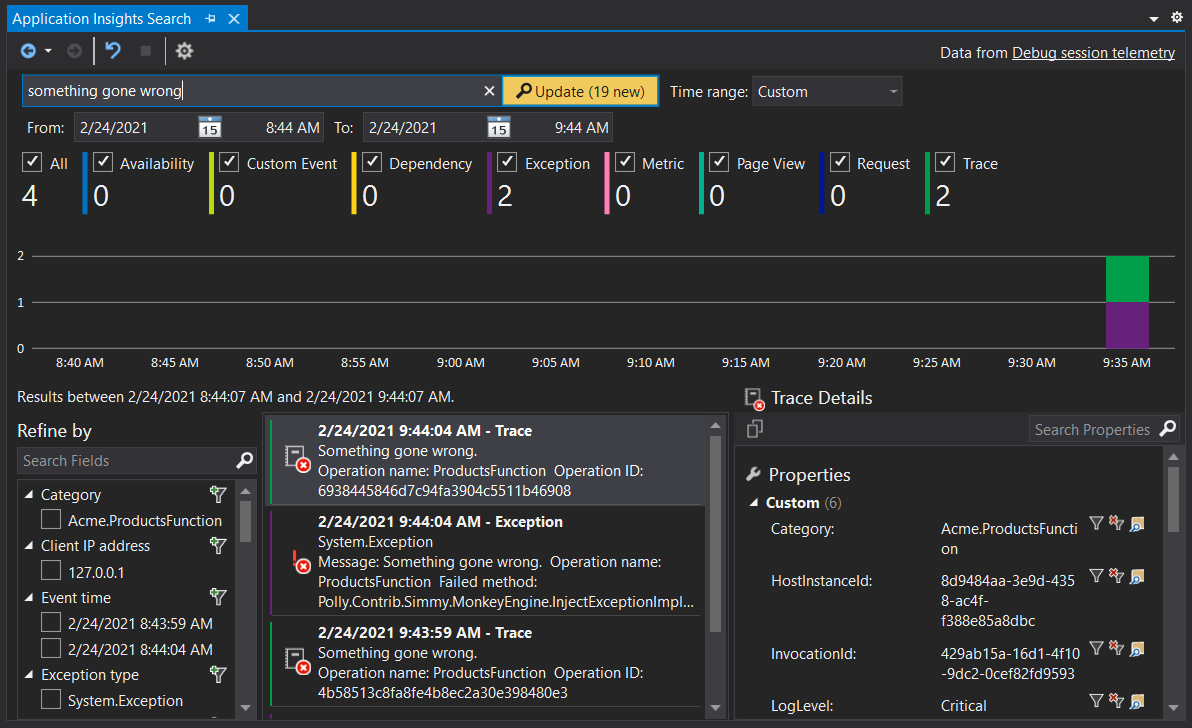Check the 8:43:59 AM event time
The height and width of the screenshot is (728, 1192).
[x=51, y=623]
